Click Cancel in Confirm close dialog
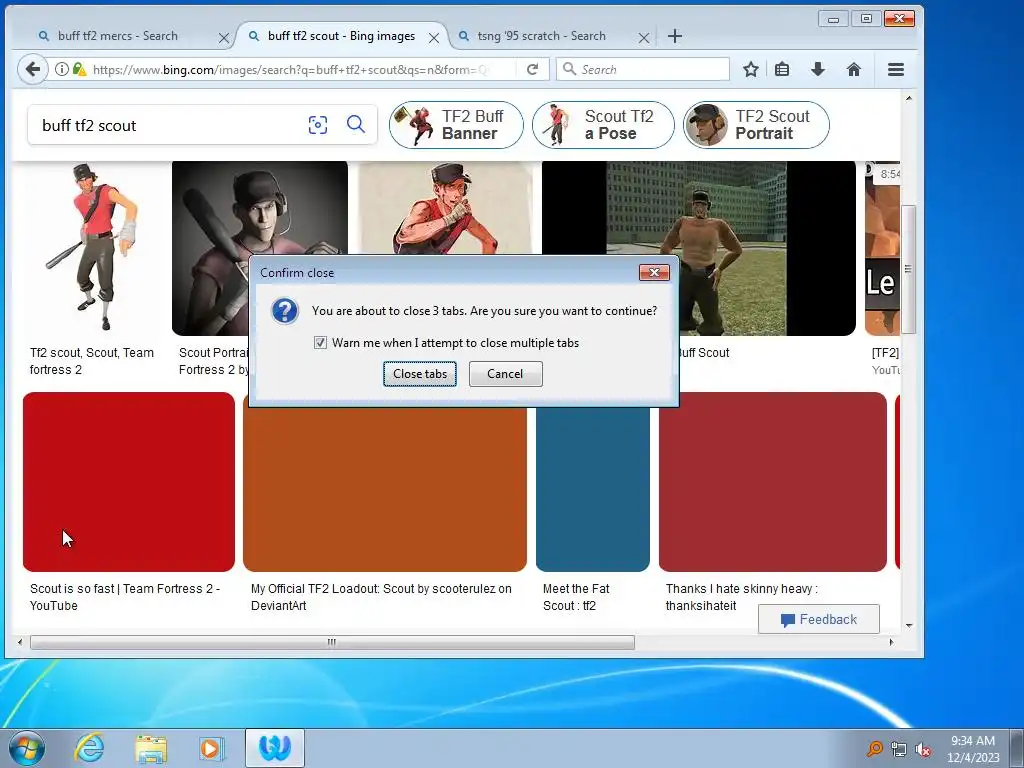This screenshot has width=1024, height=768. 505,374
